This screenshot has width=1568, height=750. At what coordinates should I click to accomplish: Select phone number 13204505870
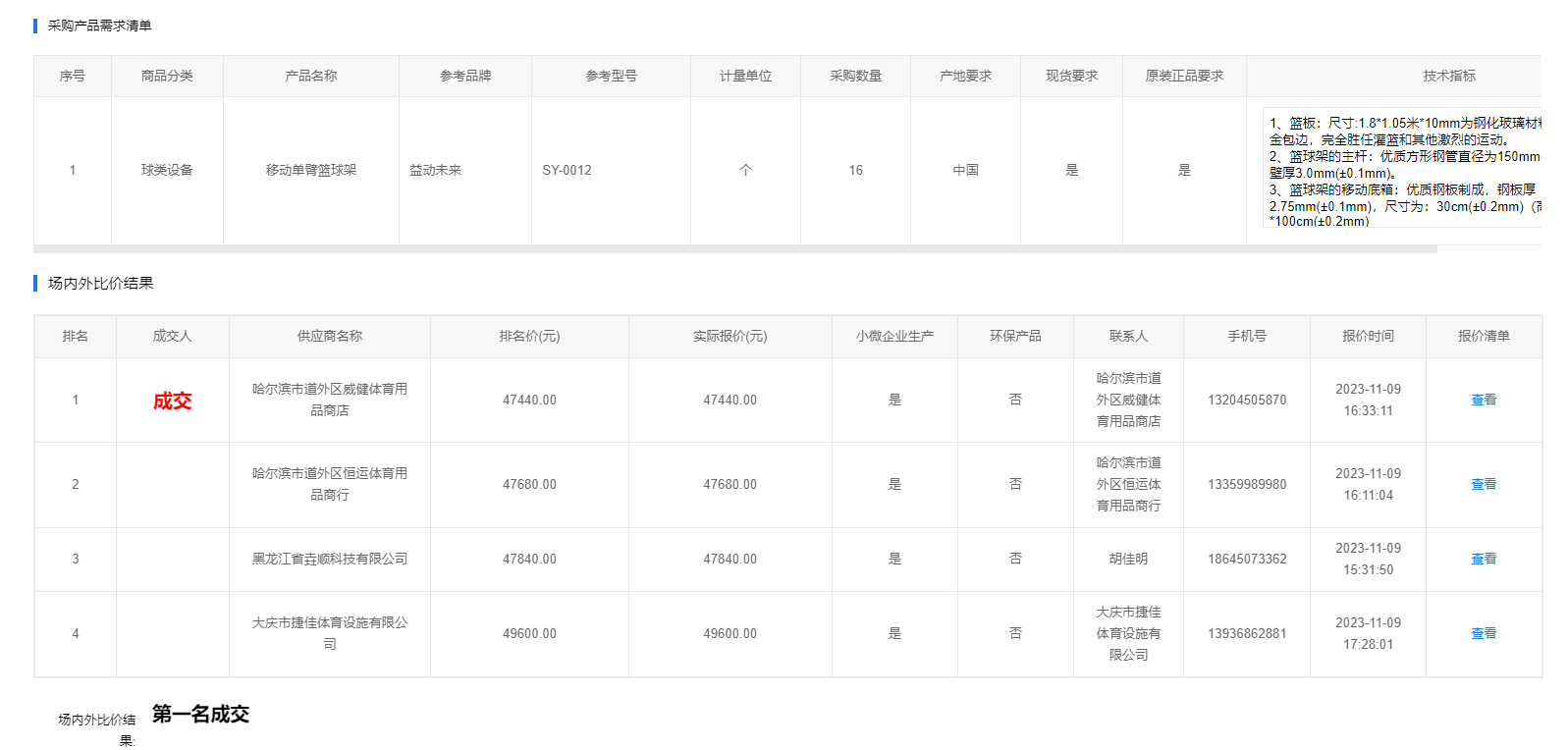tap(1246, 400)
